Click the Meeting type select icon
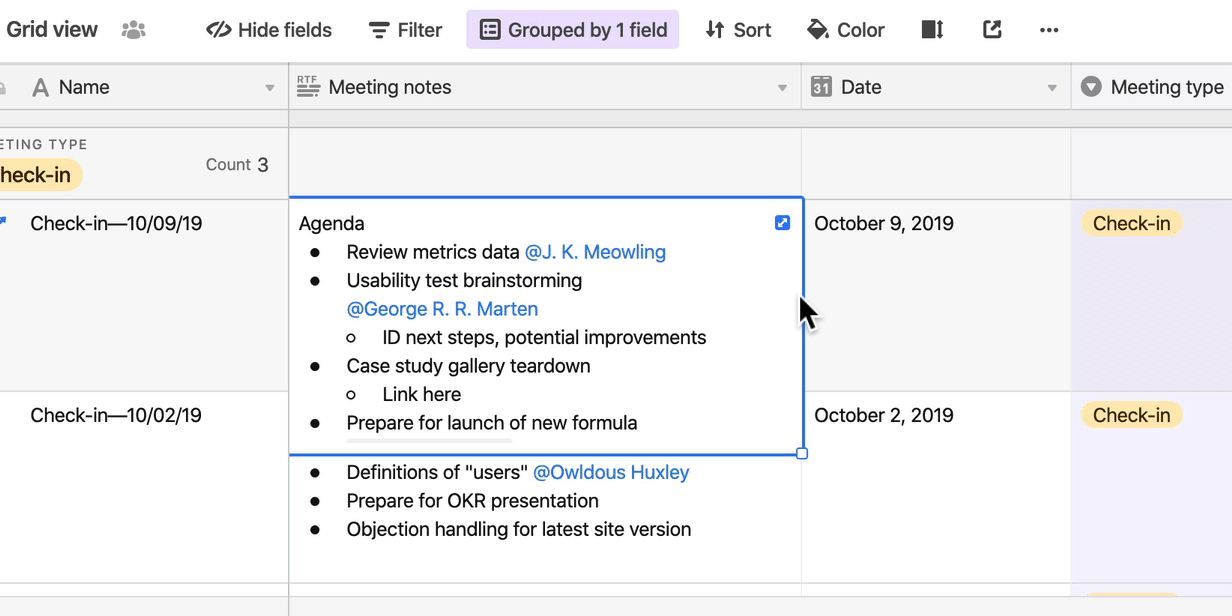The image size is (1232, 616). (1091, 87)
